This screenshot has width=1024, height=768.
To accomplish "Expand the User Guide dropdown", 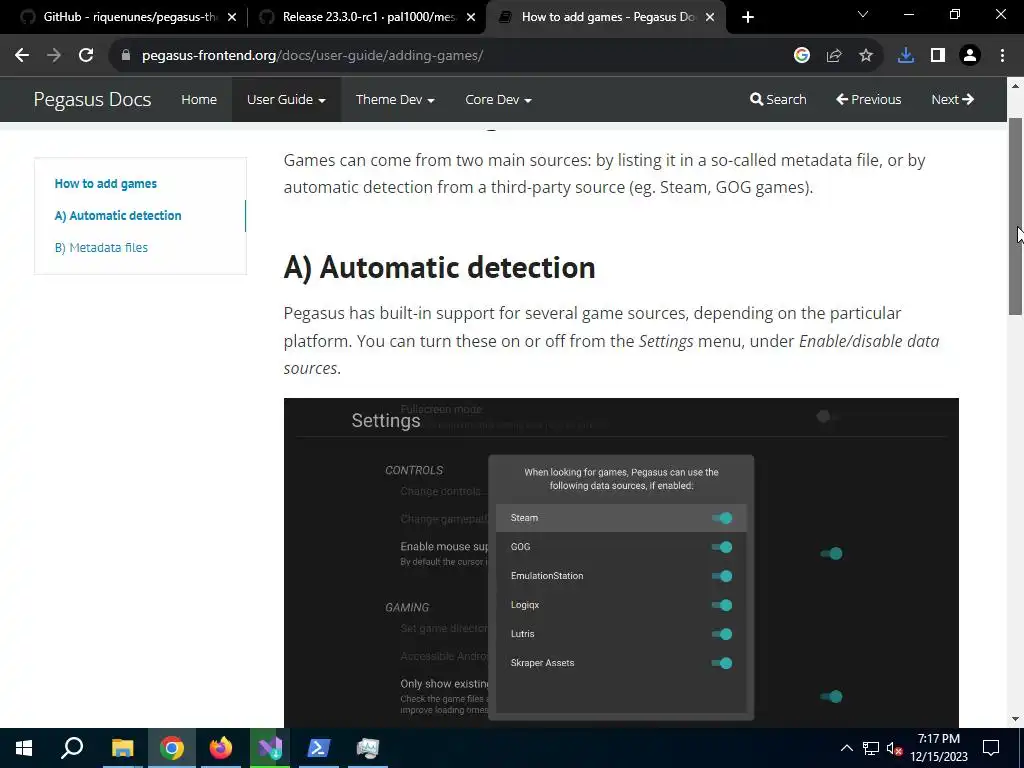I will [286, 99].
